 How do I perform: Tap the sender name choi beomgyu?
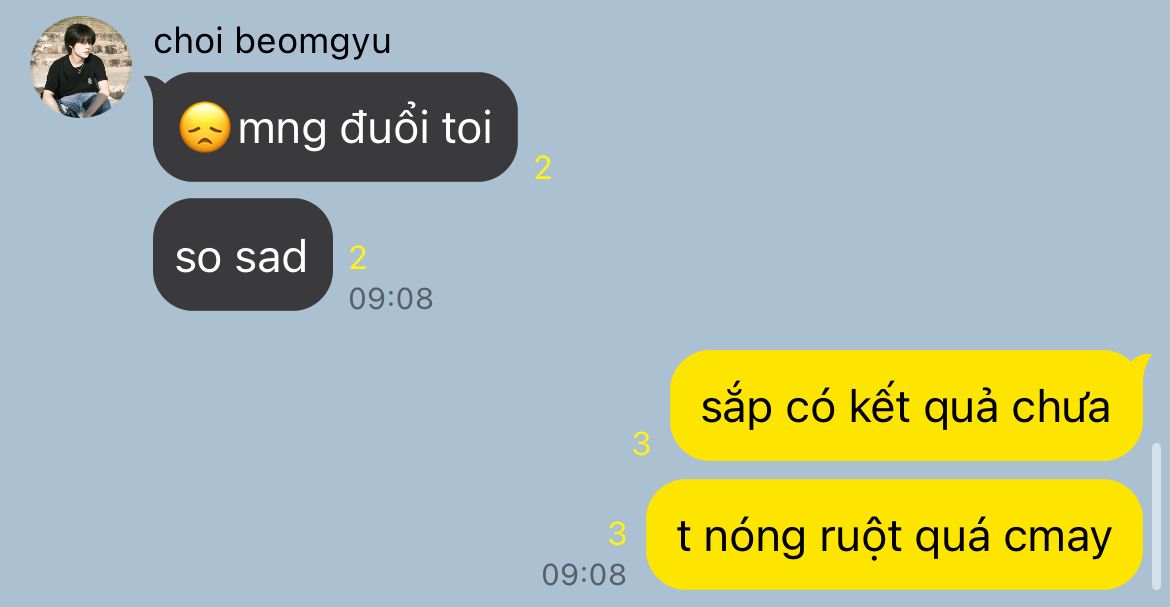272,41
